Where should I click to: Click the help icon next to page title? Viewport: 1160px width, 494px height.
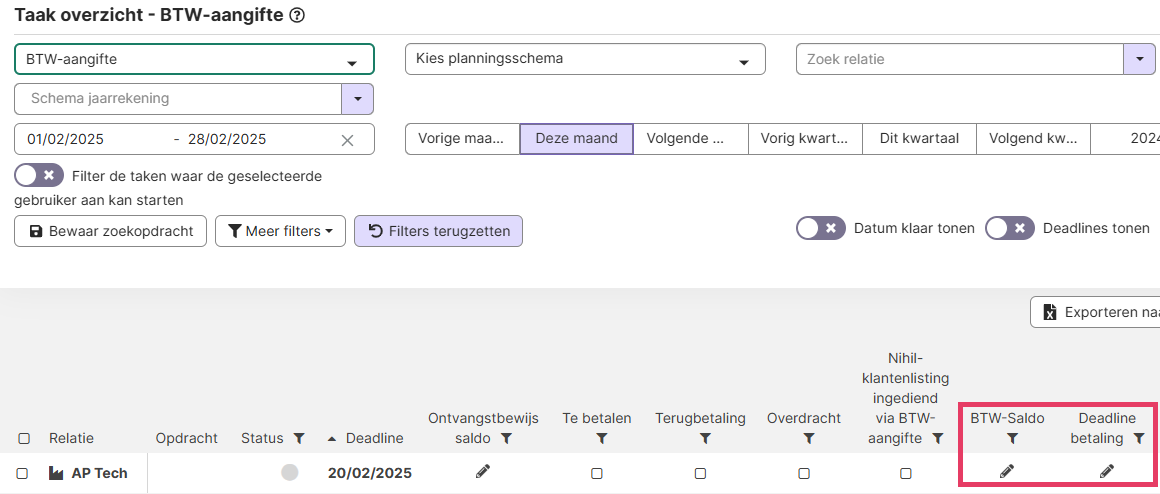coord(296,16)
